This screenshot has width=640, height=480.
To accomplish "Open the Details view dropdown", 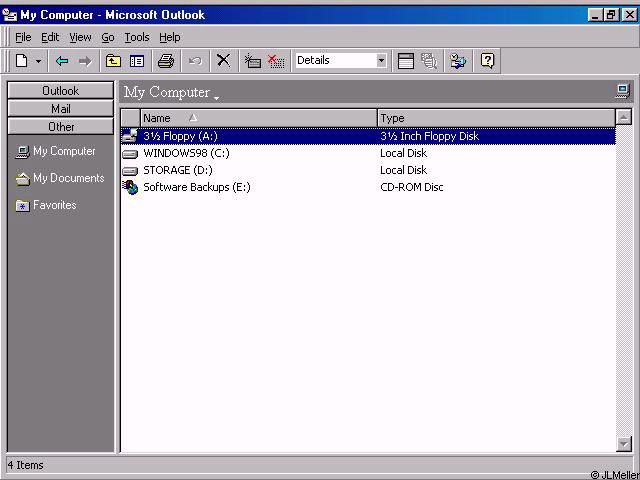I will click(x=381, y=61).
